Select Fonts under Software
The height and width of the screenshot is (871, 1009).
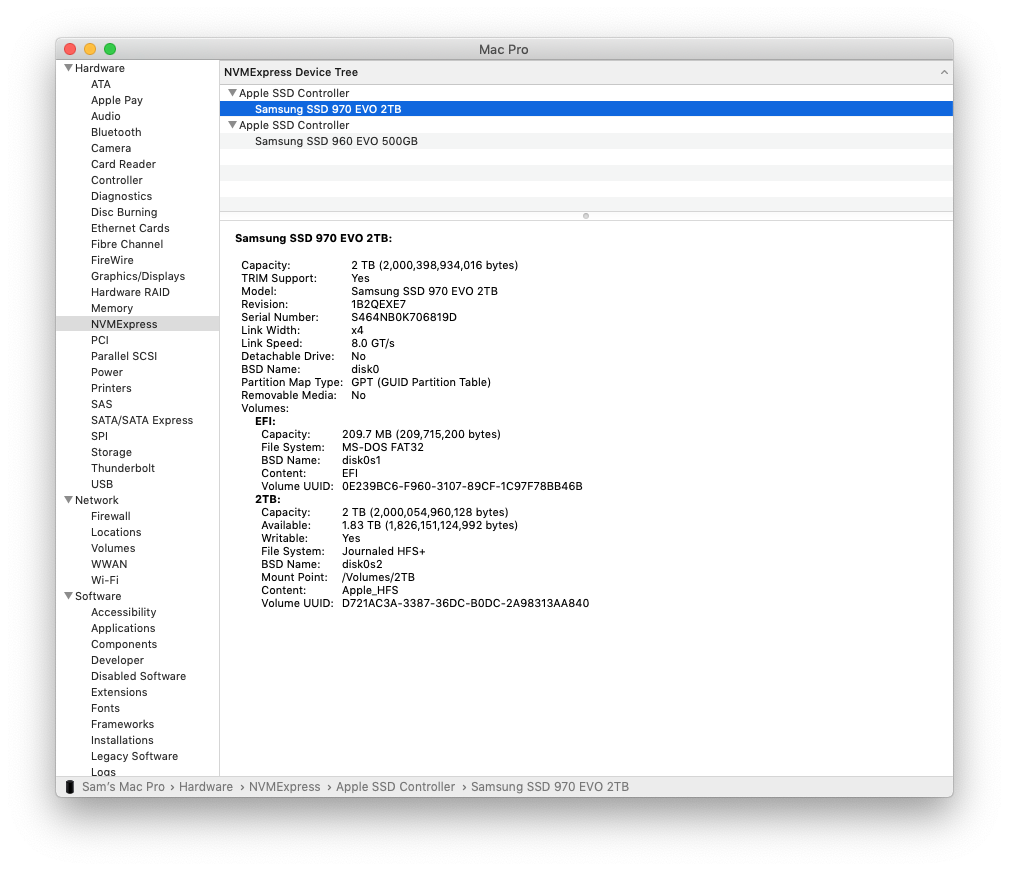[105, 708]
